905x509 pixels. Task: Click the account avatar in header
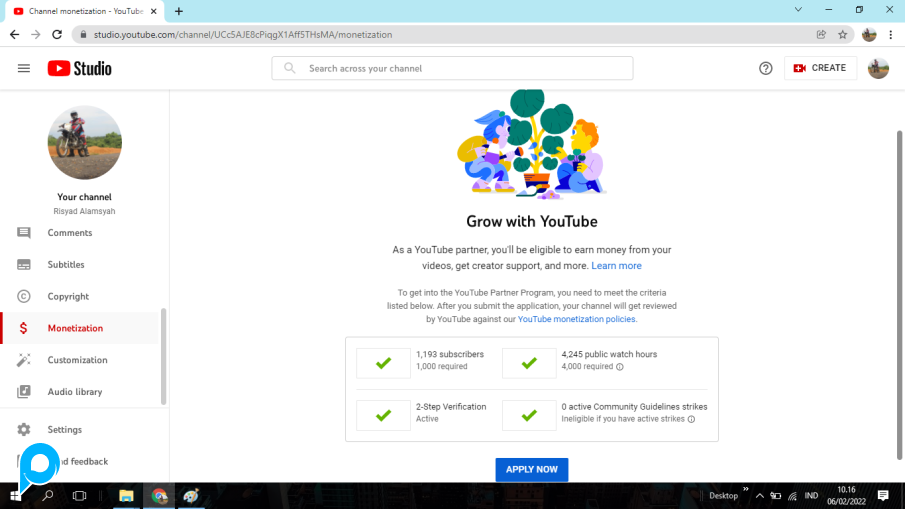point(878,68)
